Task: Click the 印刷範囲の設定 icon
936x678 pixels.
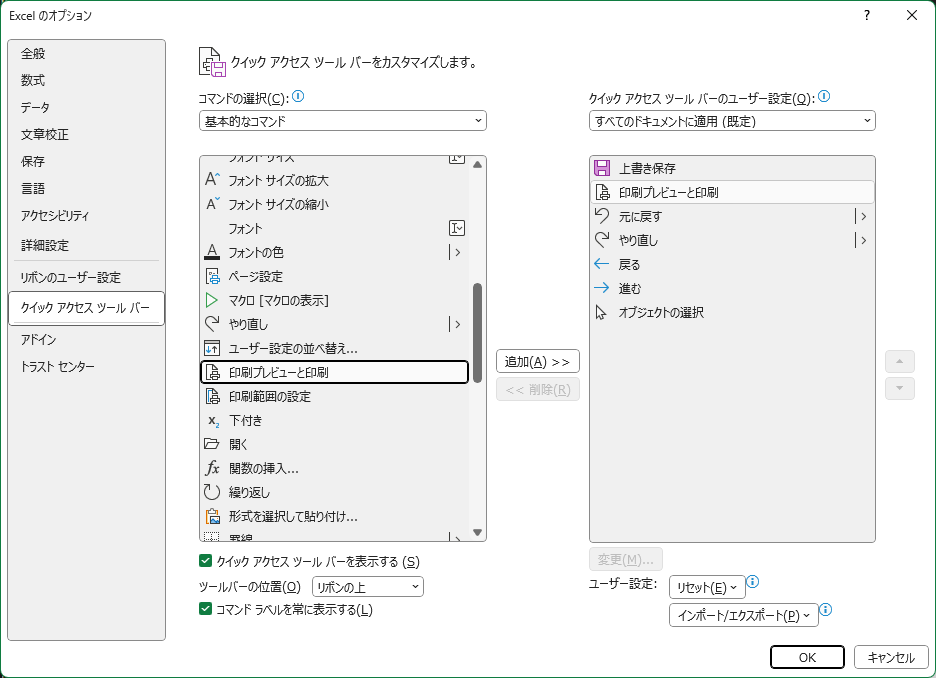Action: (x=213, y=396)
